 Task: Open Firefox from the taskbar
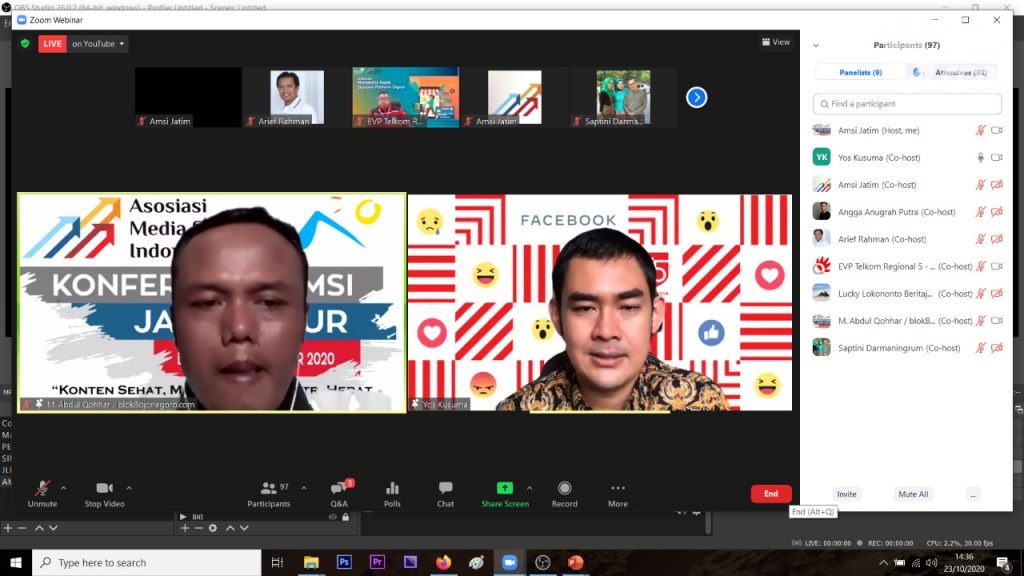click(443, 562)
